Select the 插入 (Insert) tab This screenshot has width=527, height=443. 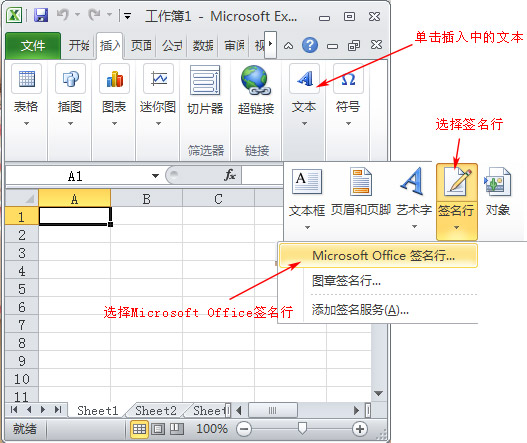point(110,45)
